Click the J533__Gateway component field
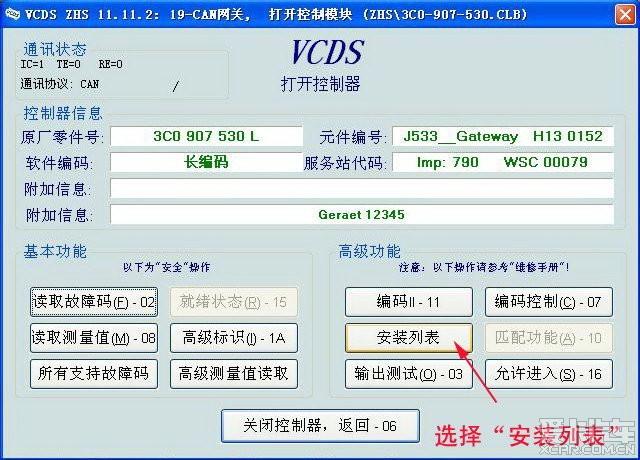The image size is (640, 460). pyautogui.click(x=503, y=136)
